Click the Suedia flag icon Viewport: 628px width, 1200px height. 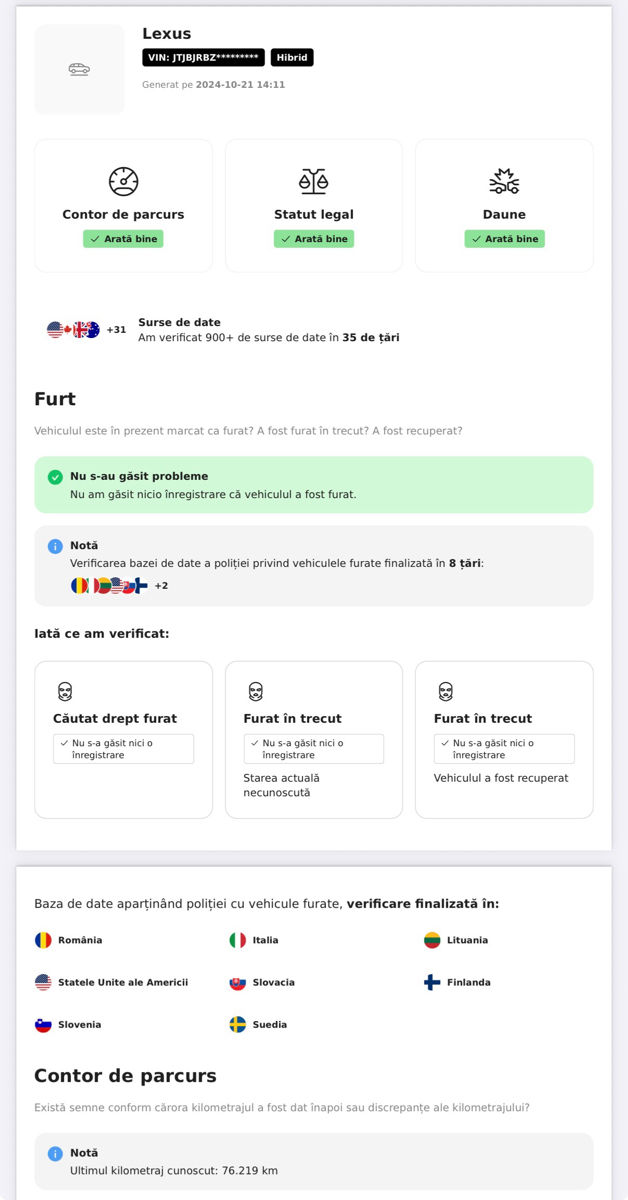click(x=238, y=1024)
